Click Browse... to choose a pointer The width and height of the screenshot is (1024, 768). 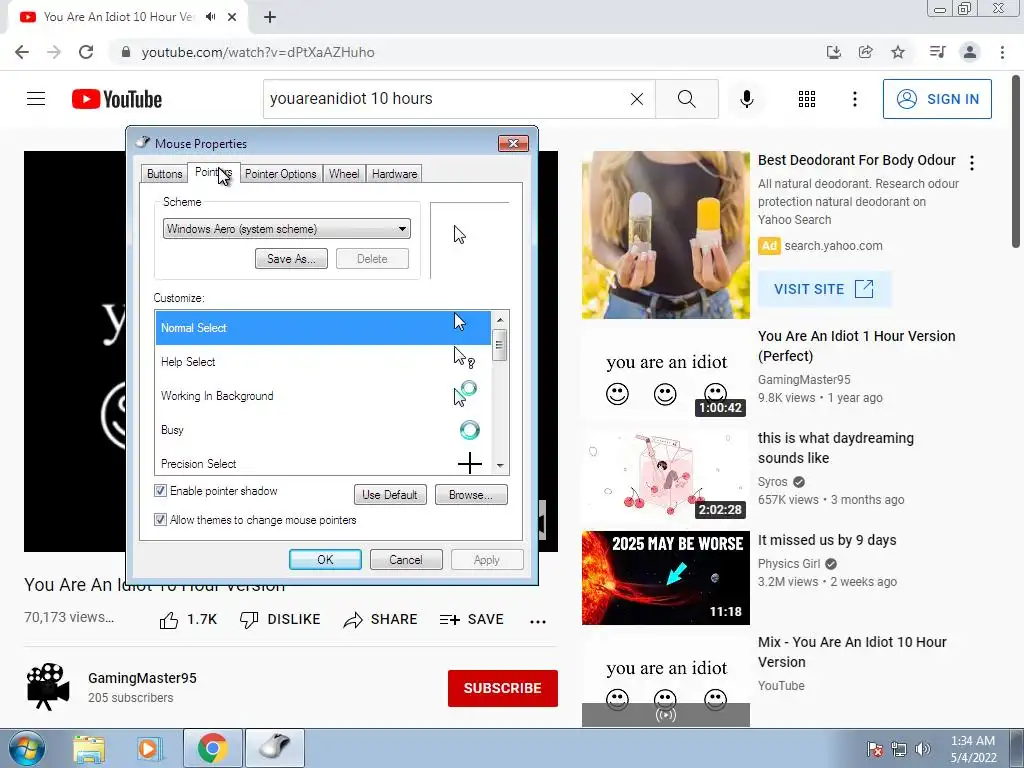point(471,494)
